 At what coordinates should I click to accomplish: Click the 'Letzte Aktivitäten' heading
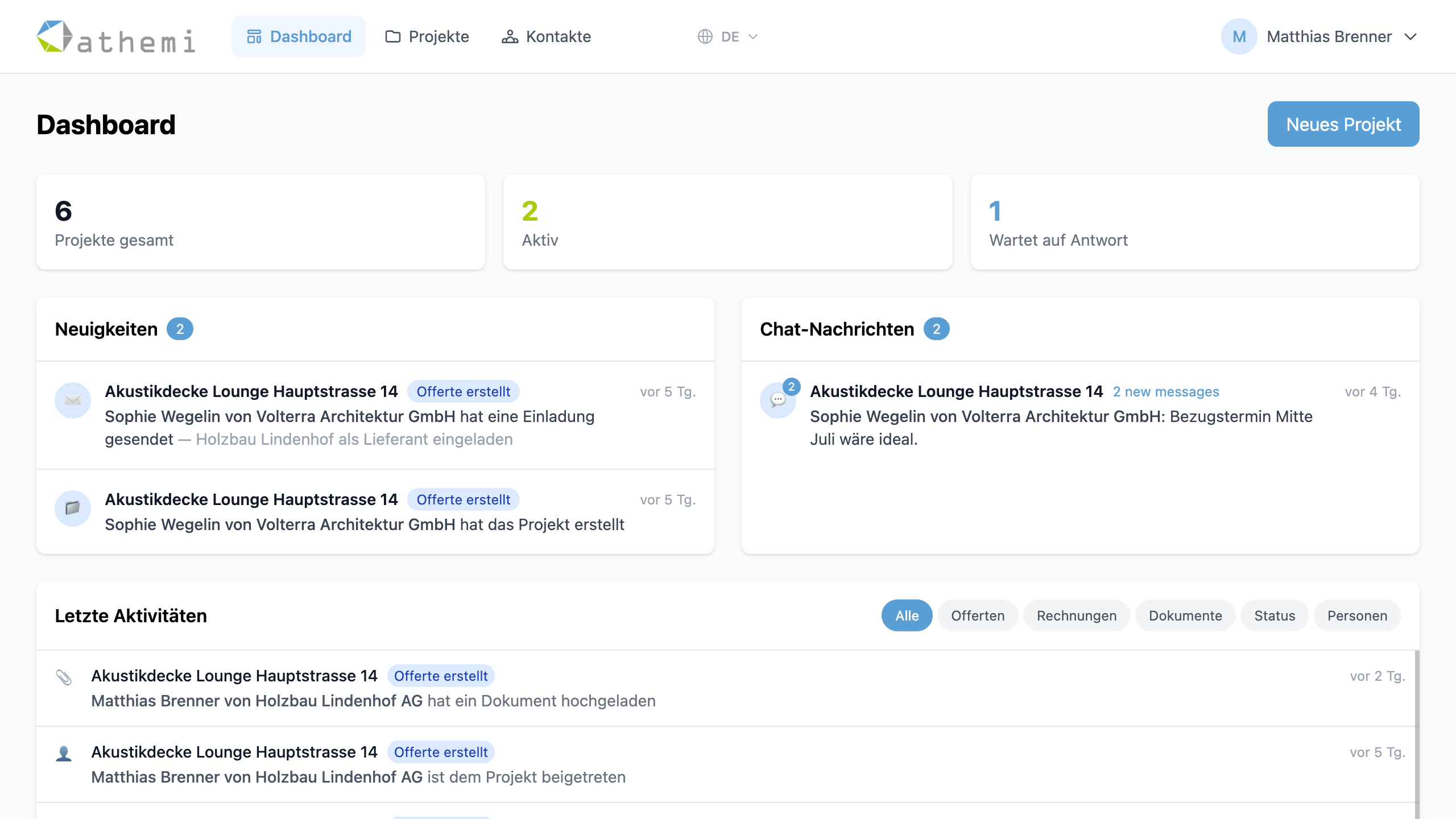(131, 615)
